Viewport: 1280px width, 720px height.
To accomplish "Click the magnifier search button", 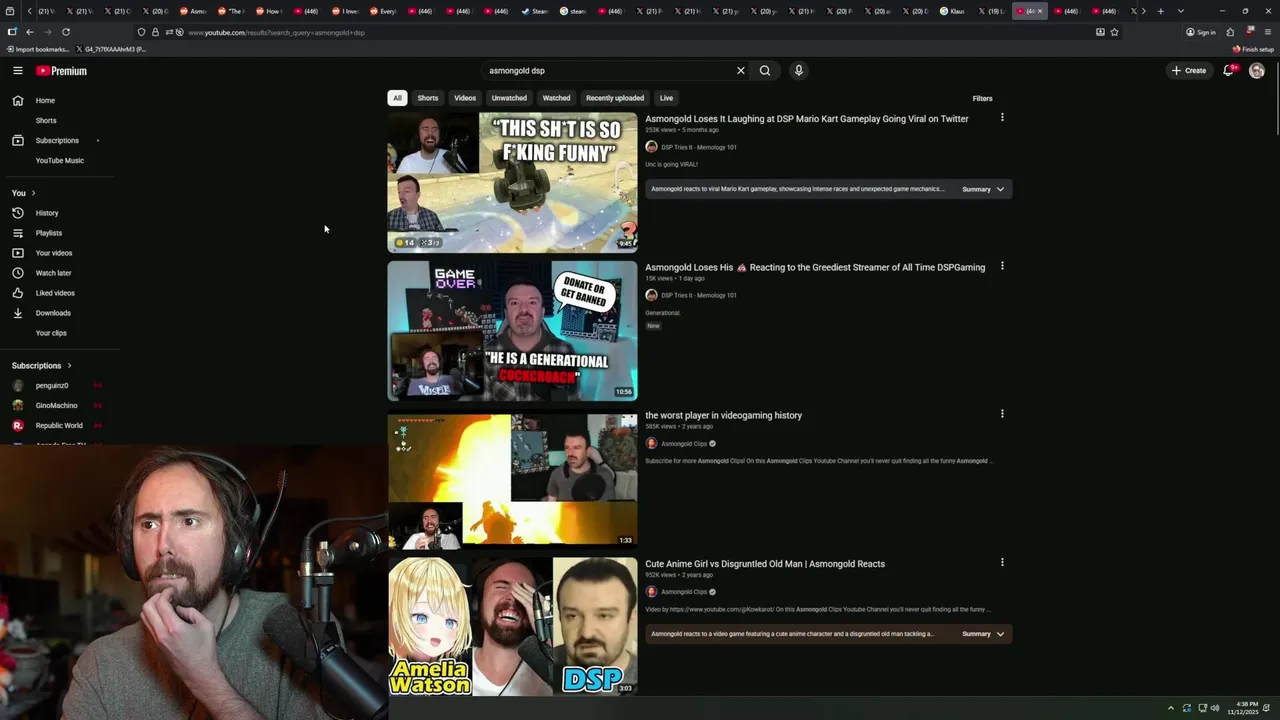I will pos(765,71).
